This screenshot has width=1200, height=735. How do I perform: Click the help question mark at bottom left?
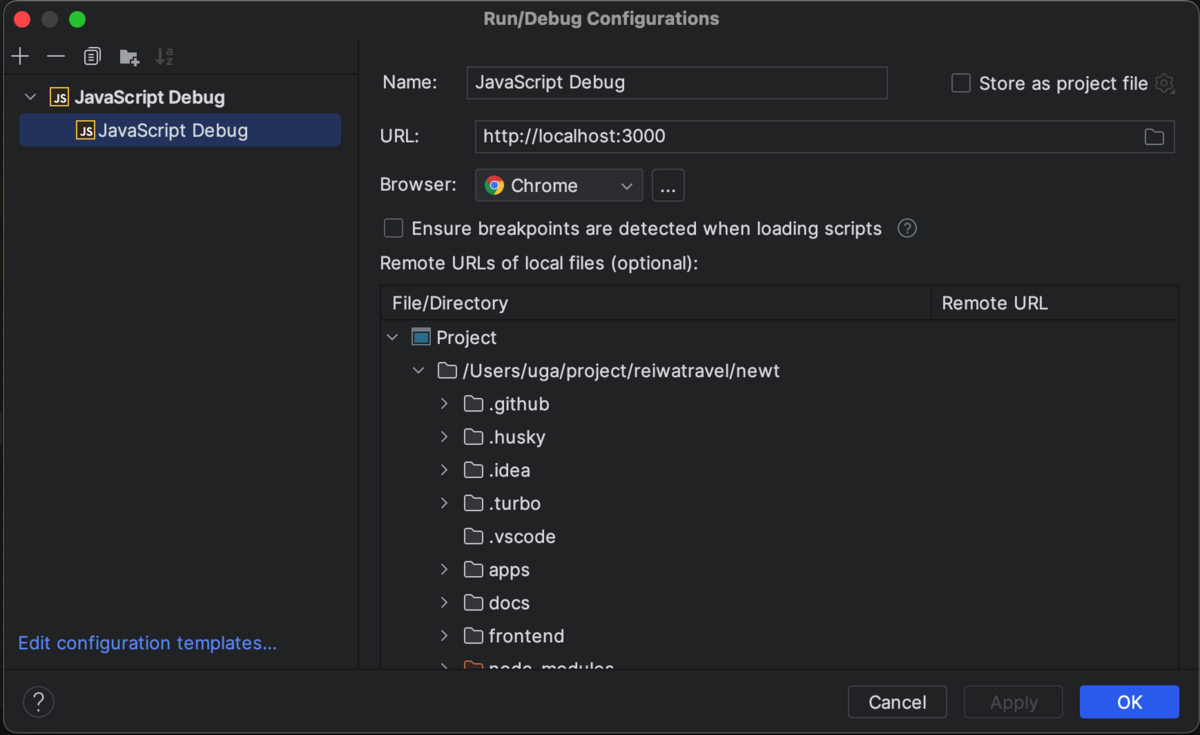[x=38, y=701]
